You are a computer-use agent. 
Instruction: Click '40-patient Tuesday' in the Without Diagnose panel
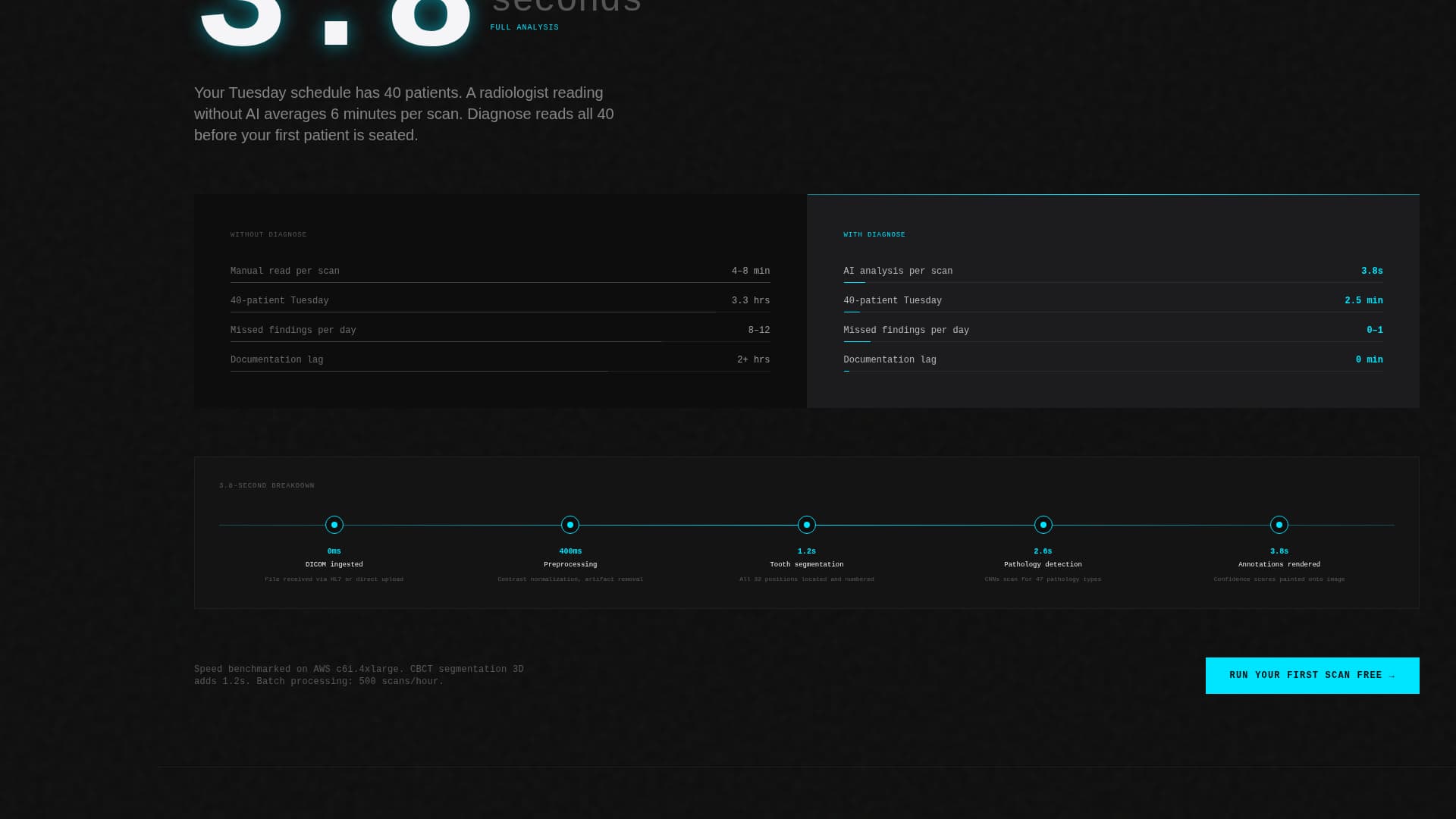[x=280, y=301]
